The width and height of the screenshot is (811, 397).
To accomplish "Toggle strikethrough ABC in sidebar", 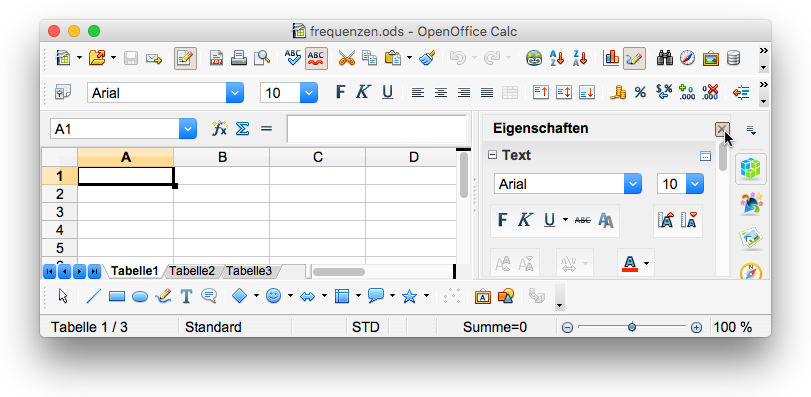I will [x=582, y=221].
